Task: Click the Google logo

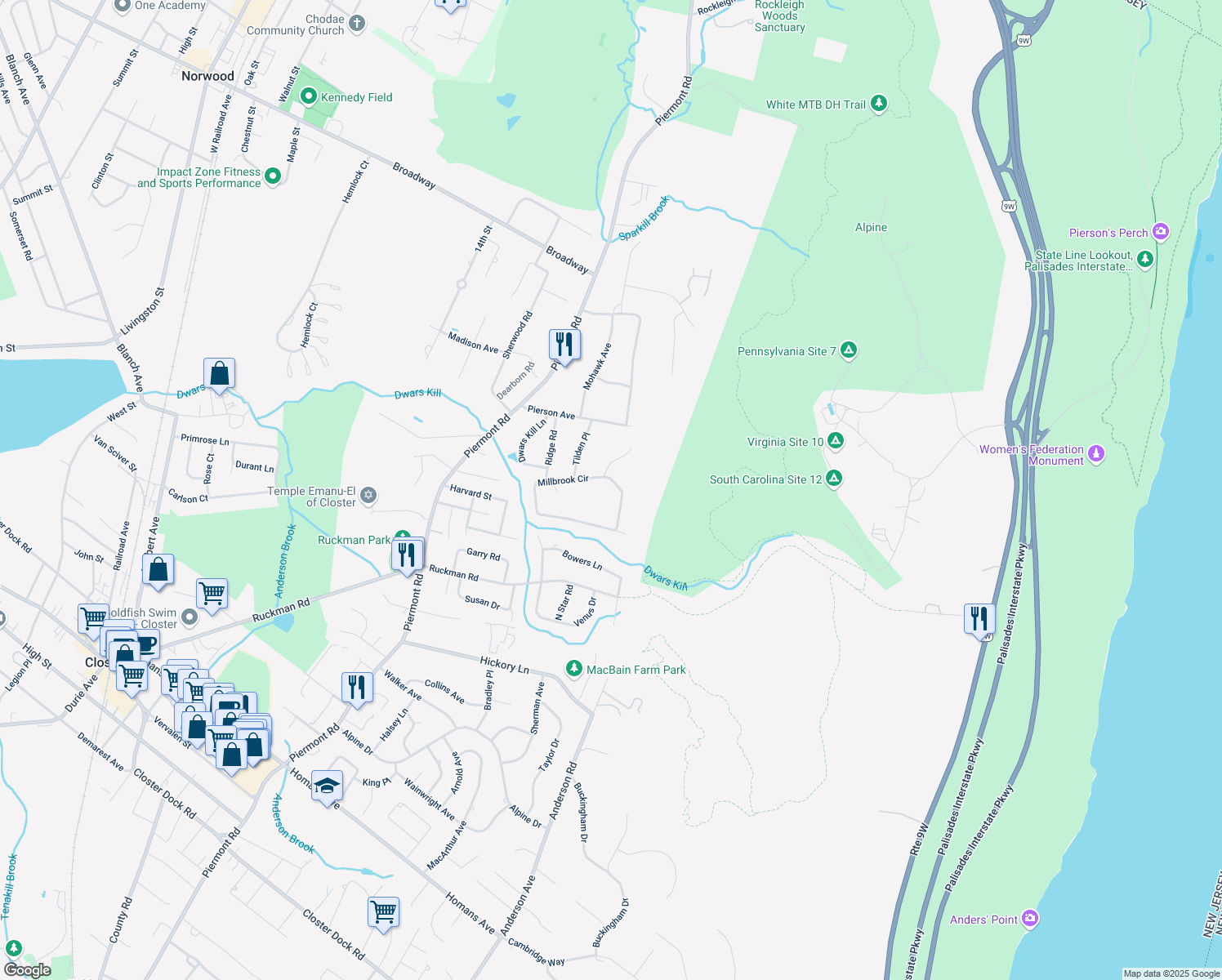Action: point(27,970)
